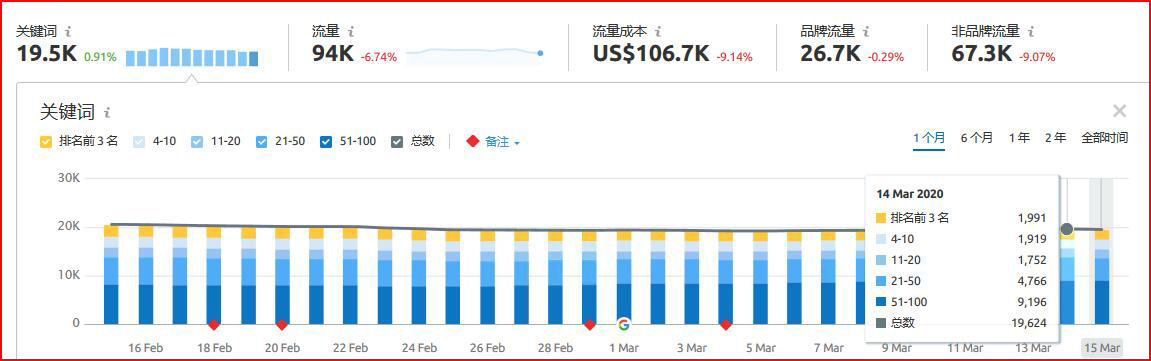The height and width of the screenshot is (361, 1151).
Task: Click the stacked bar above 15 Mar
Action: [1102, 277]
